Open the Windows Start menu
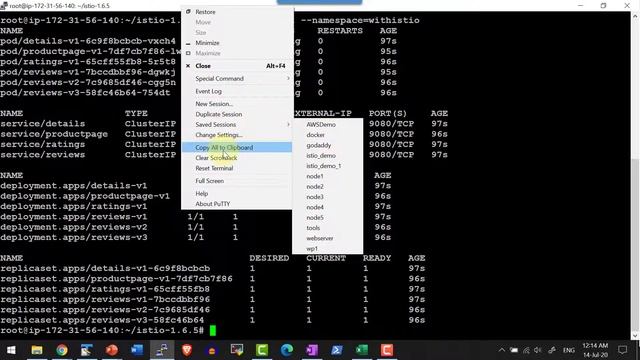The width and height of the screenshot is (640, 360). [11, 350]
